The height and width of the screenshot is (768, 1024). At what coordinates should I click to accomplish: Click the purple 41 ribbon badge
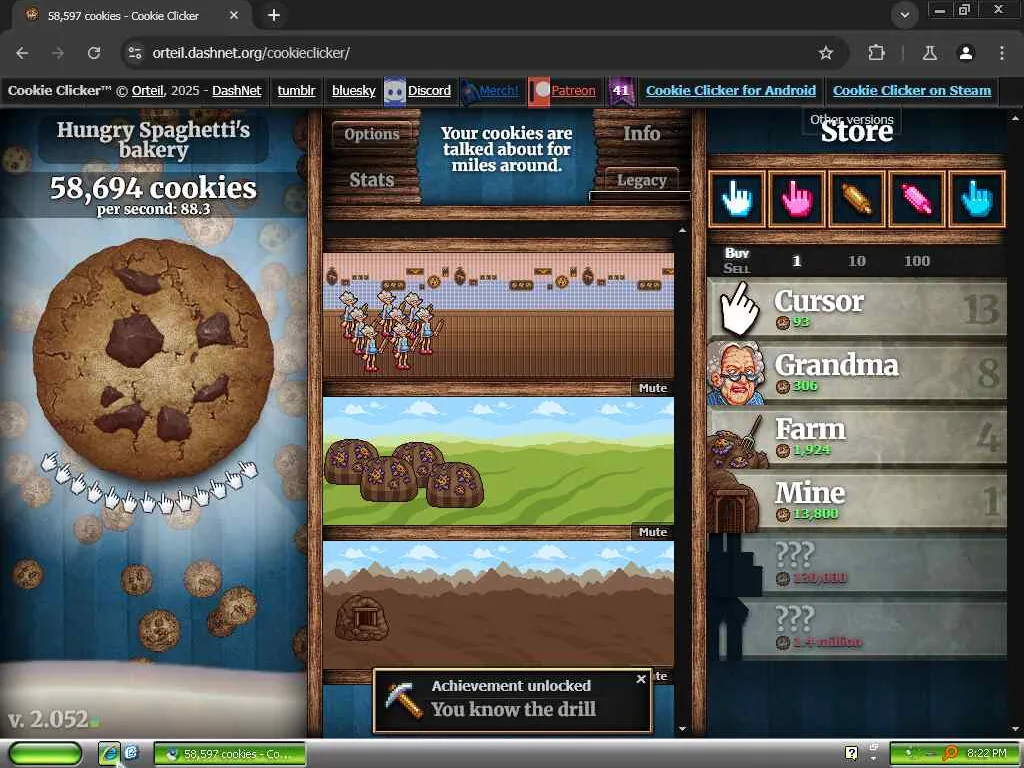coord(620,91)
